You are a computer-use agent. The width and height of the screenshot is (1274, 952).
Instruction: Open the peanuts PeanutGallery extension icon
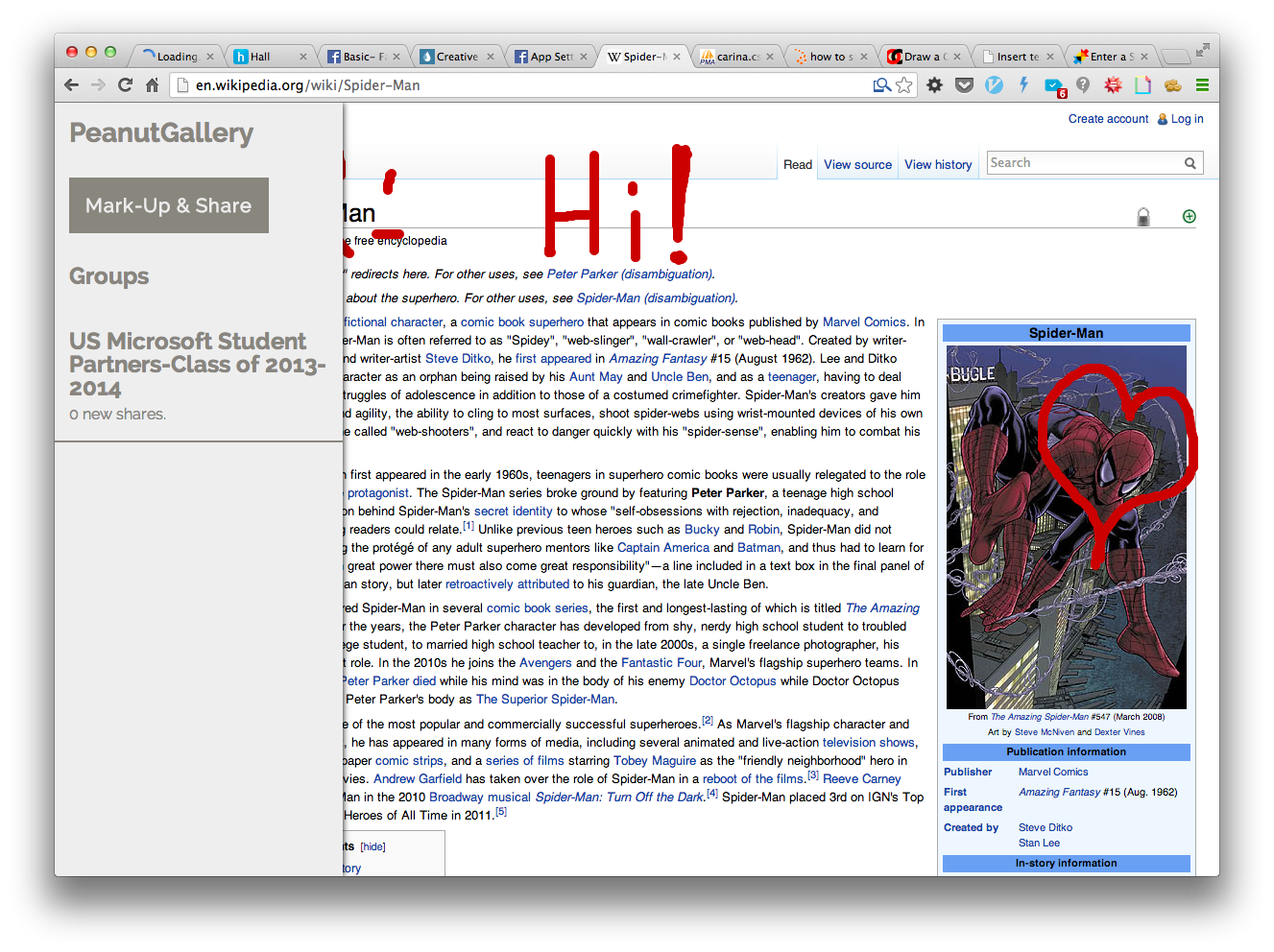click(1172, 85)
